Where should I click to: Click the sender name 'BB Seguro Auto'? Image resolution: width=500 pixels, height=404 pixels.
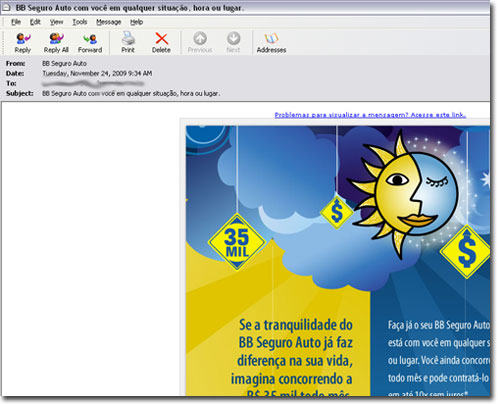pyautogui.click(x=64, y=63)
